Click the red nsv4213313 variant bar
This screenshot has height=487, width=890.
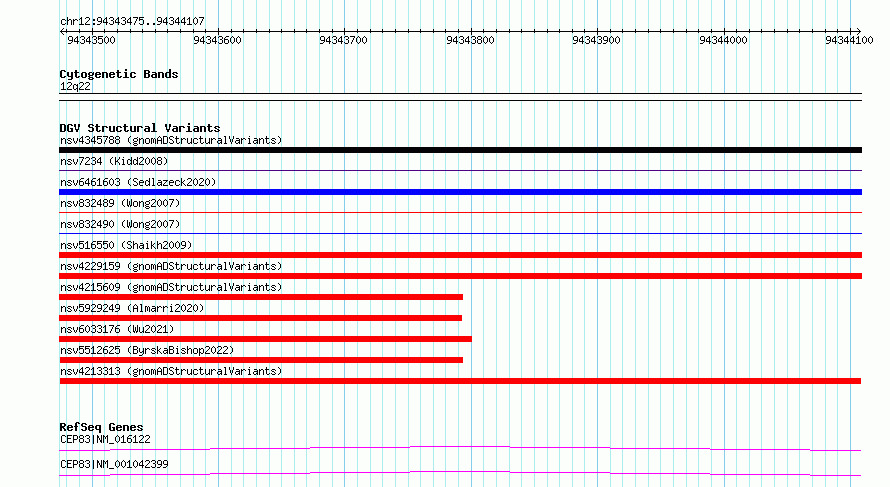pos(460,381)
